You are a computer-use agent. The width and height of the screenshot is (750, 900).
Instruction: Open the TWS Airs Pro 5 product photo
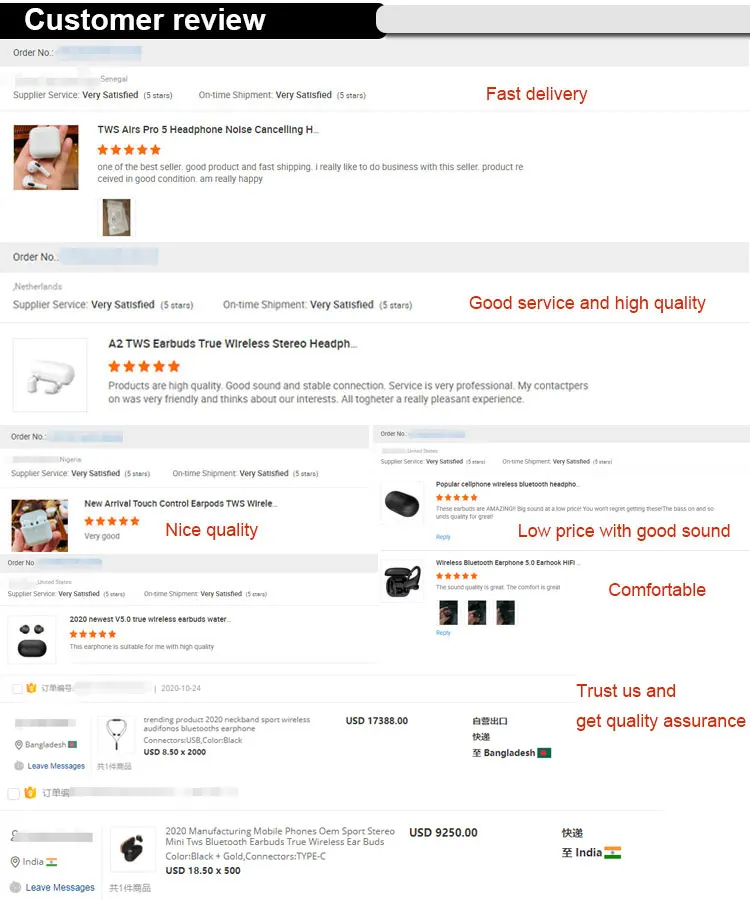45,158
